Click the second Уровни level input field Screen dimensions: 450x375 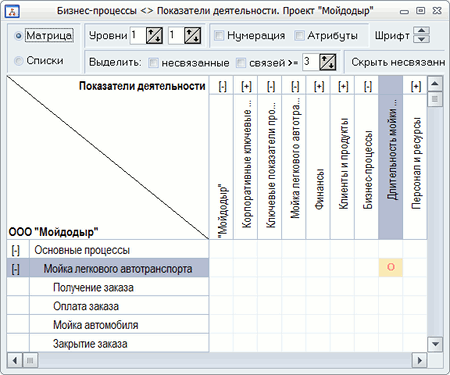(x=176, y=35)
